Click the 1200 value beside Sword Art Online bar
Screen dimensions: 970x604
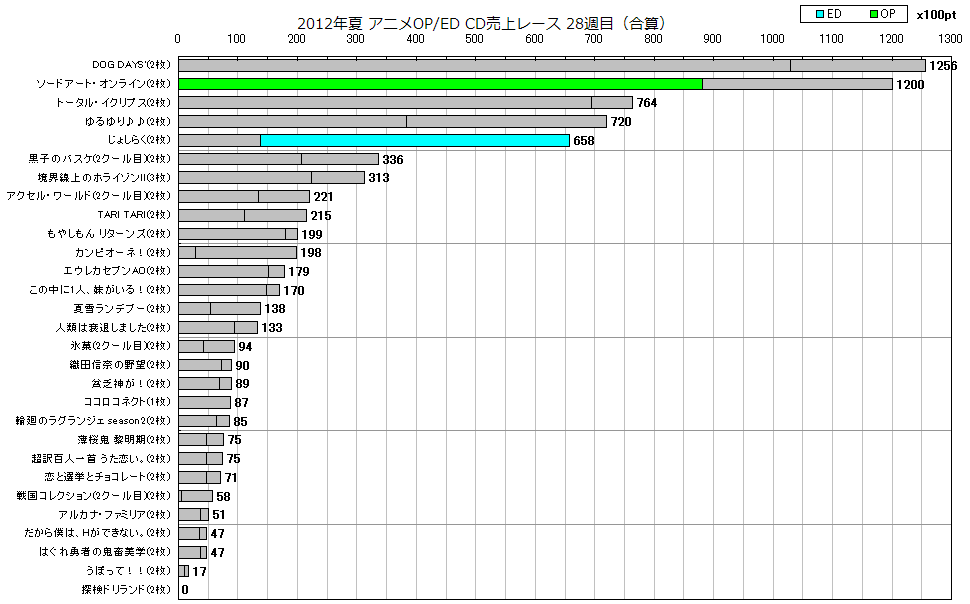tap(910, 85)
